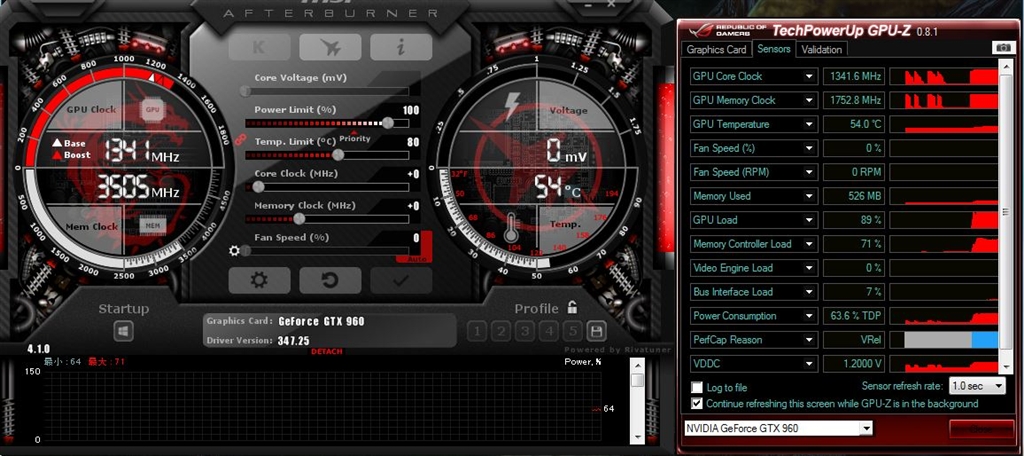Select profile slot 3
The image size is (1024, 456).
[x=524, y=331]
